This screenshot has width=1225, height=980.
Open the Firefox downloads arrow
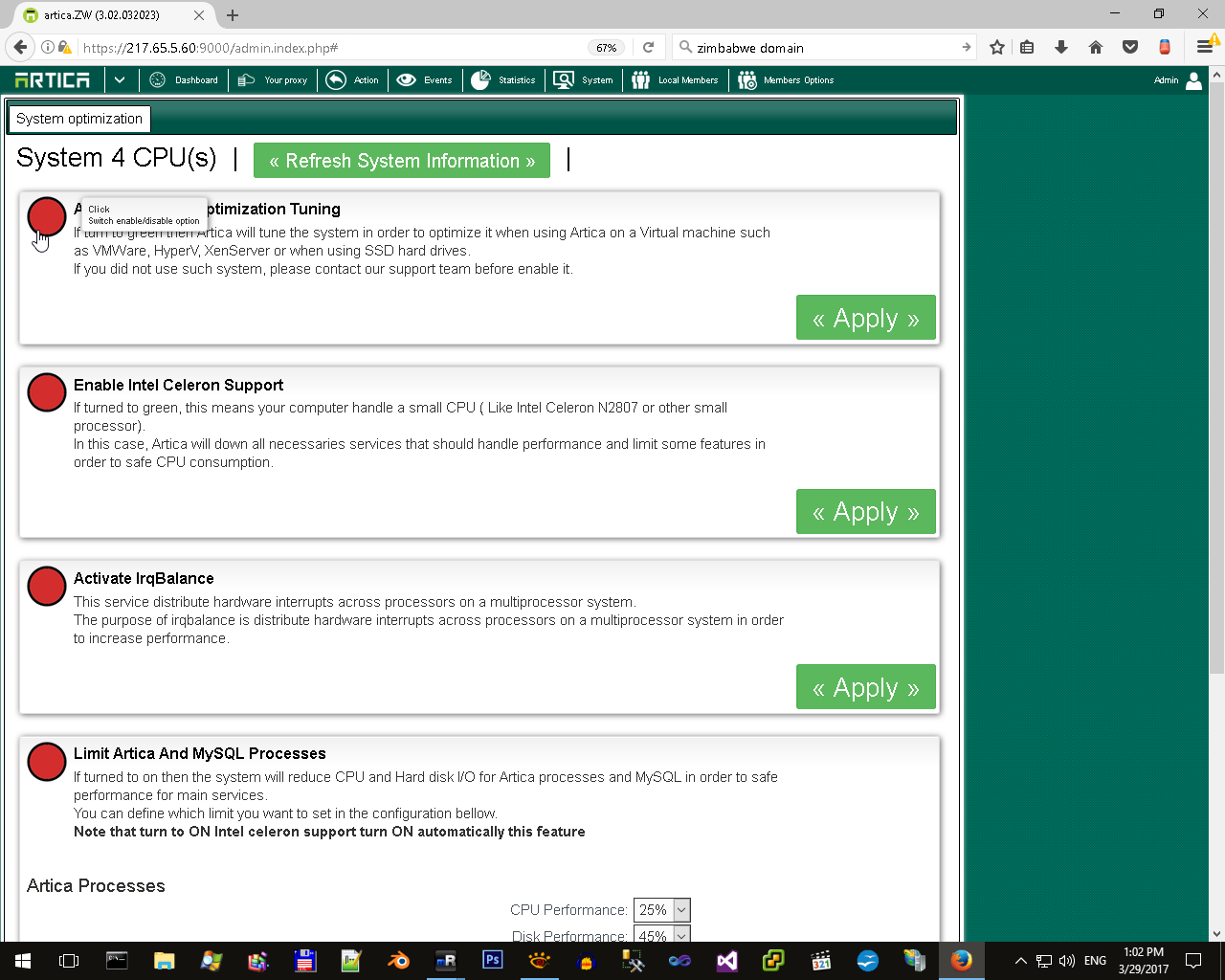tap(1061, 47)
